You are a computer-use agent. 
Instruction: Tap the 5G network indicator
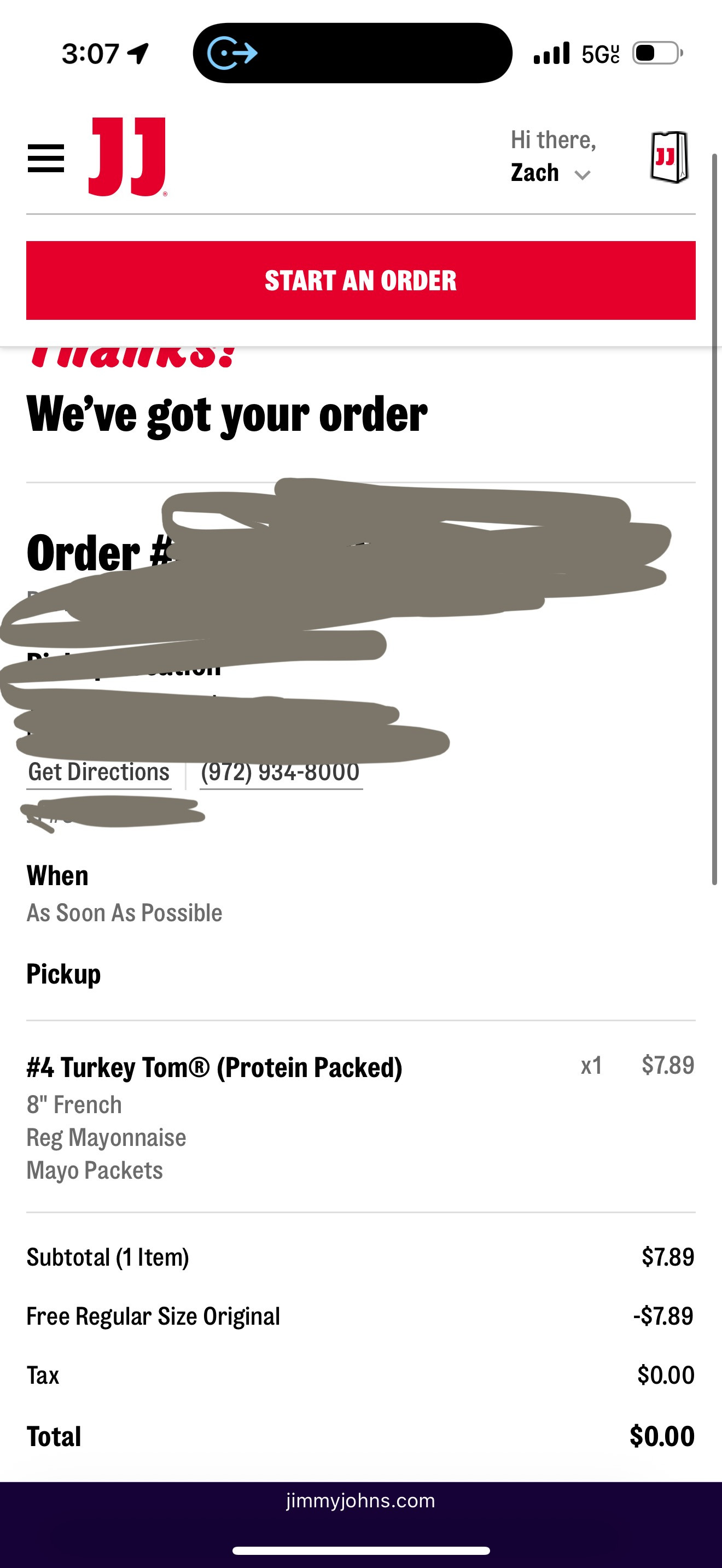(600, 54)
